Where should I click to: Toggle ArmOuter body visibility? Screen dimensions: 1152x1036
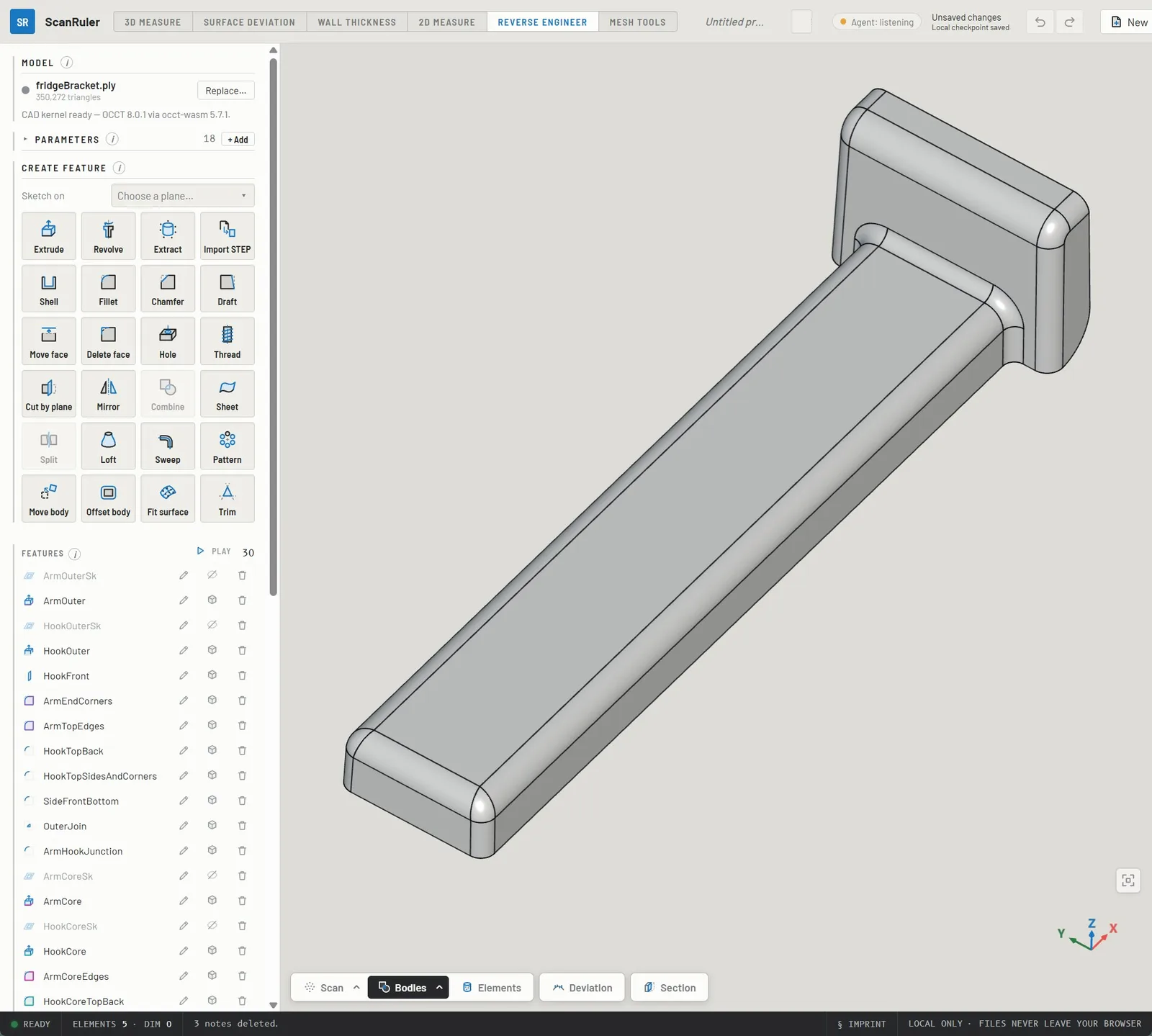(x=212, y=600)
